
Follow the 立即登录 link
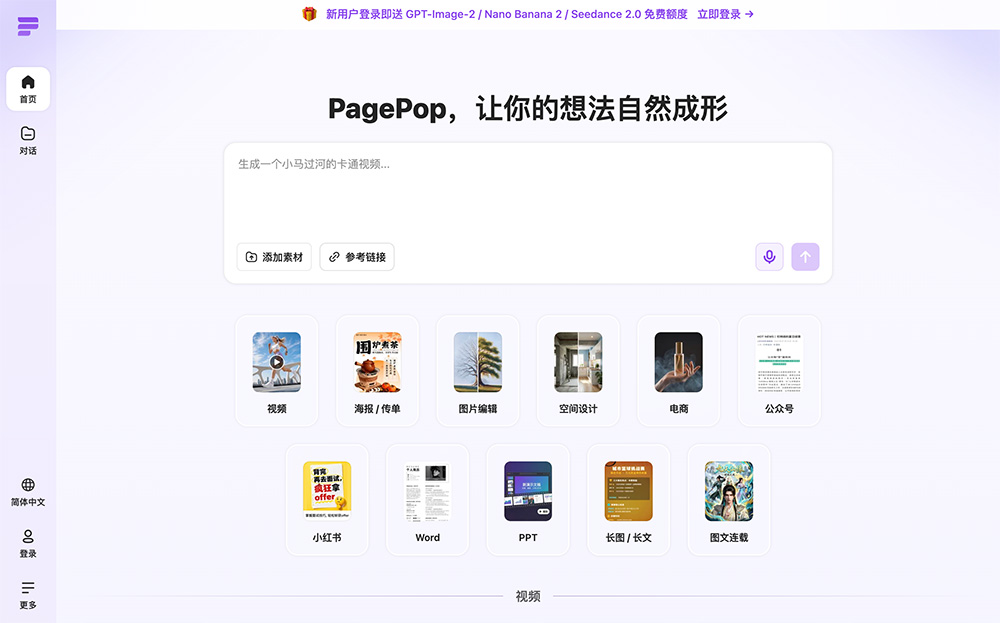click(x=725, y=14)
